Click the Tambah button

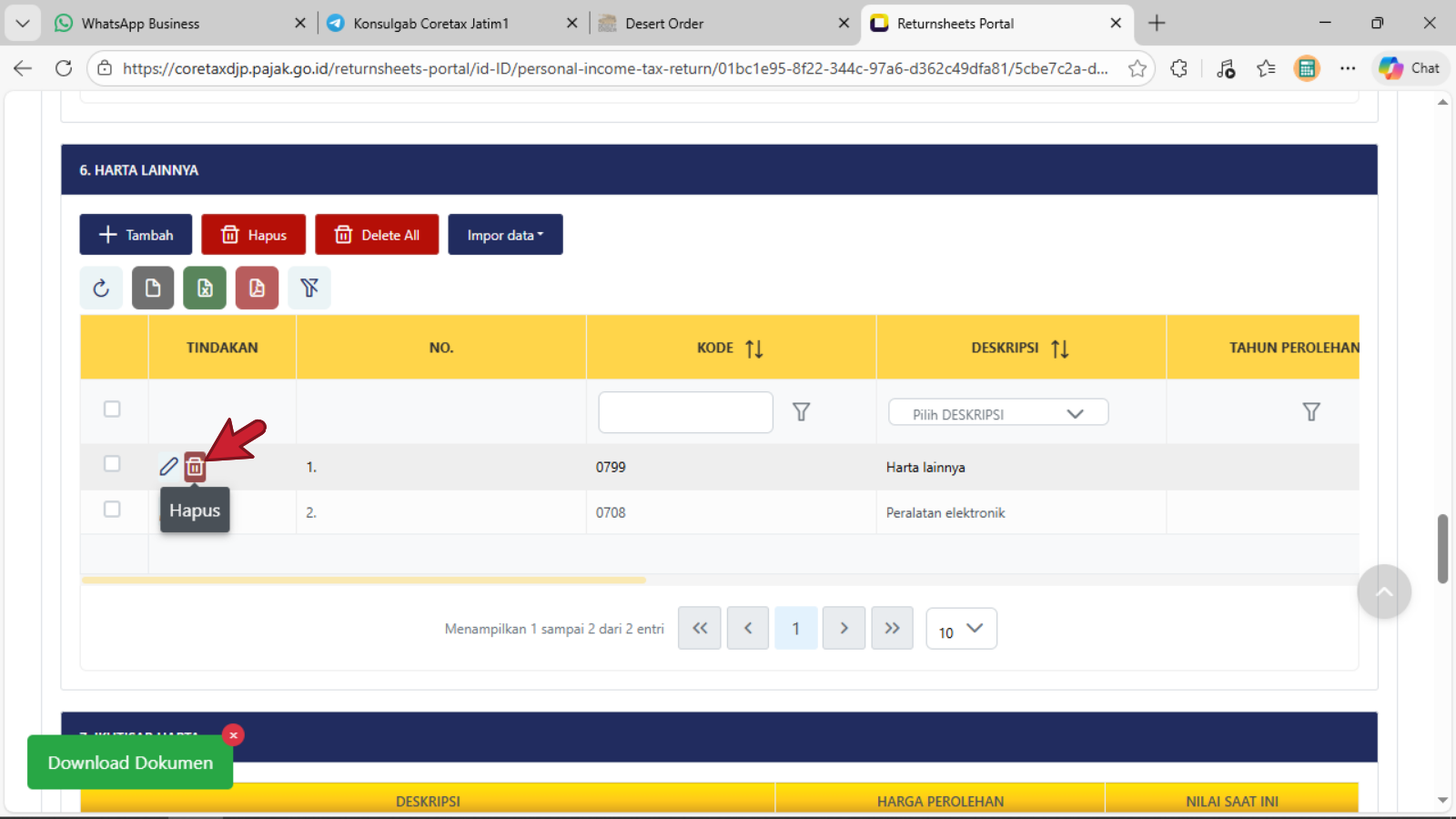click(x=136, y=235)
